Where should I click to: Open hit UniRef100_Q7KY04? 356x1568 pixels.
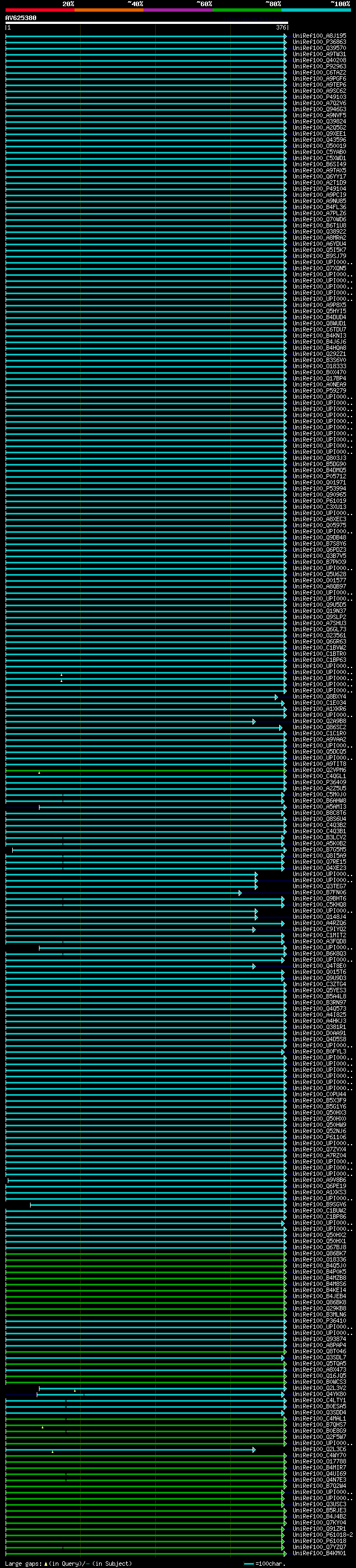pos(319,1523)
